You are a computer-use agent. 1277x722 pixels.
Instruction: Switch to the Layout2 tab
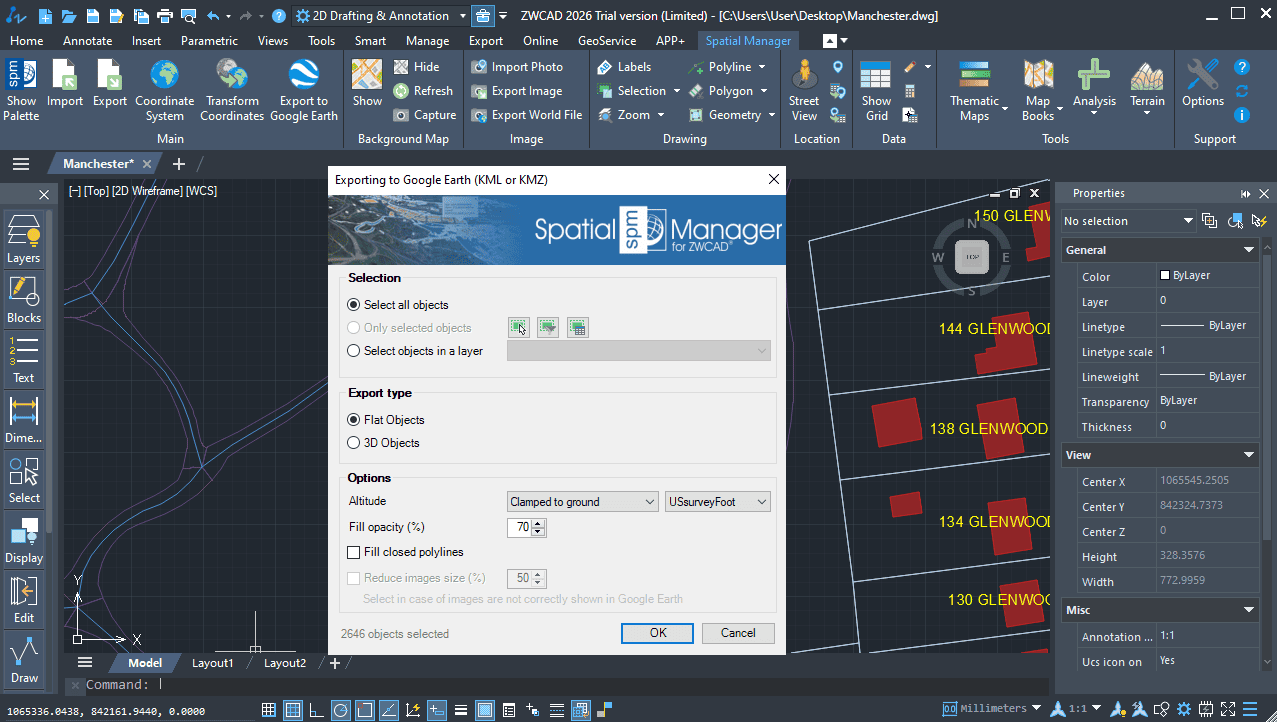pyautogui.click(x=285, y=663)
